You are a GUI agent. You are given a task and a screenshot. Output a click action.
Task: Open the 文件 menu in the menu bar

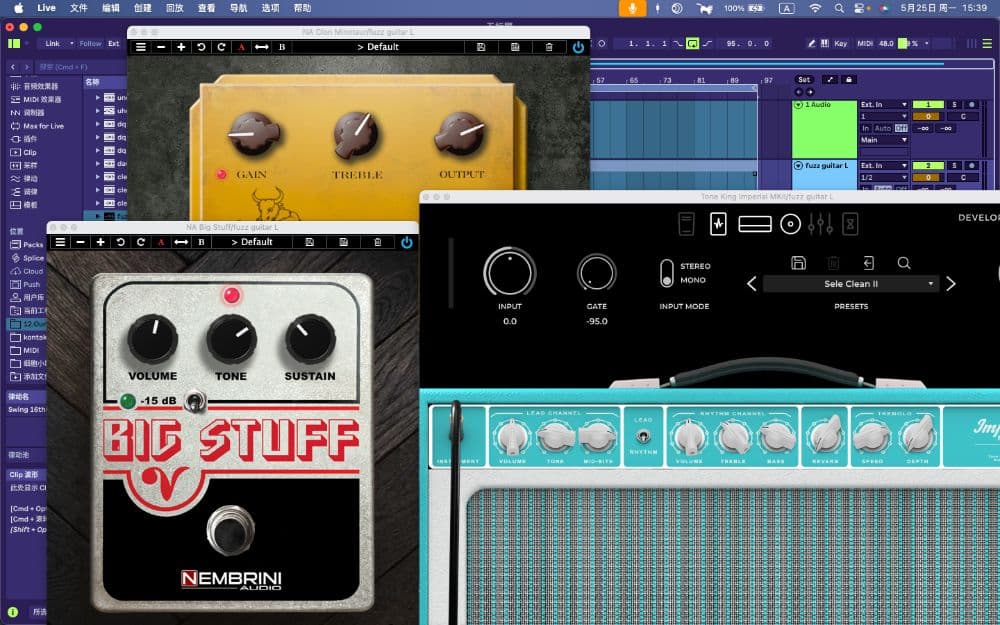click(x=78, y=8)
